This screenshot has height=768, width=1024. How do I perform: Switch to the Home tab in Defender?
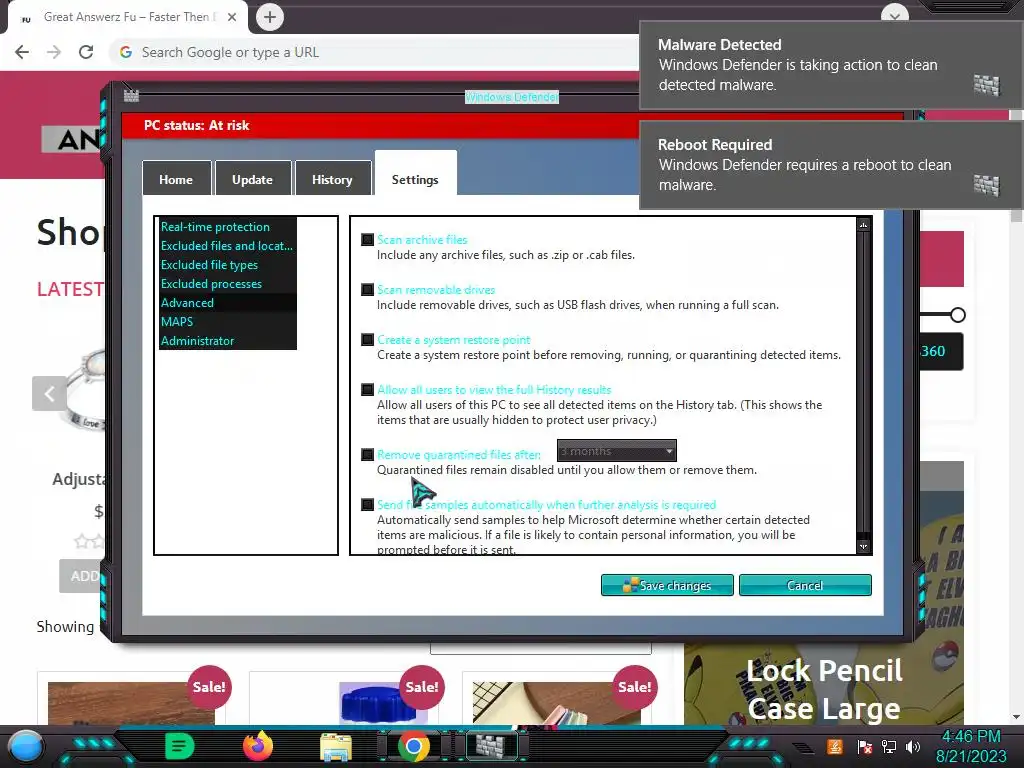(176, 180)
